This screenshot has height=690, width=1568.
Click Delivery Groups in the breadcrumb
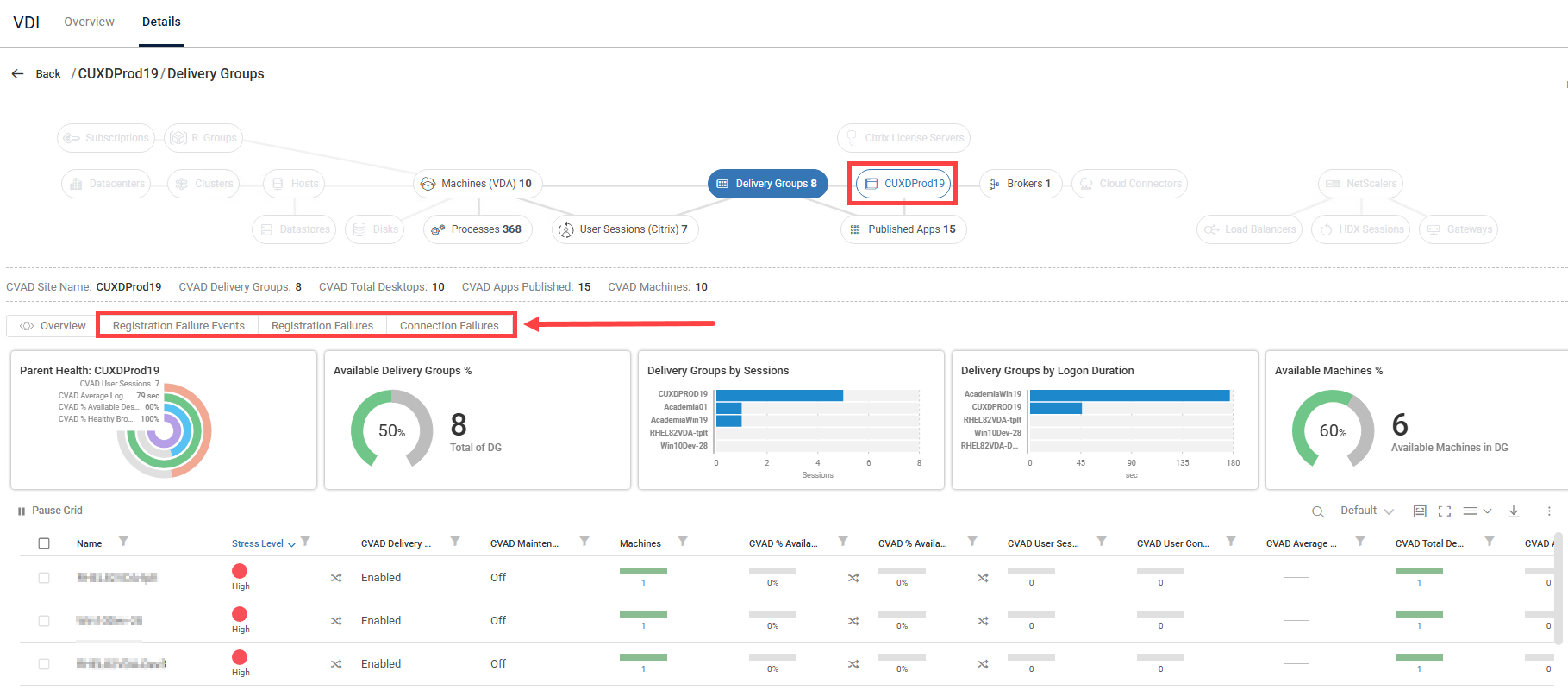[x=216, y=74]
